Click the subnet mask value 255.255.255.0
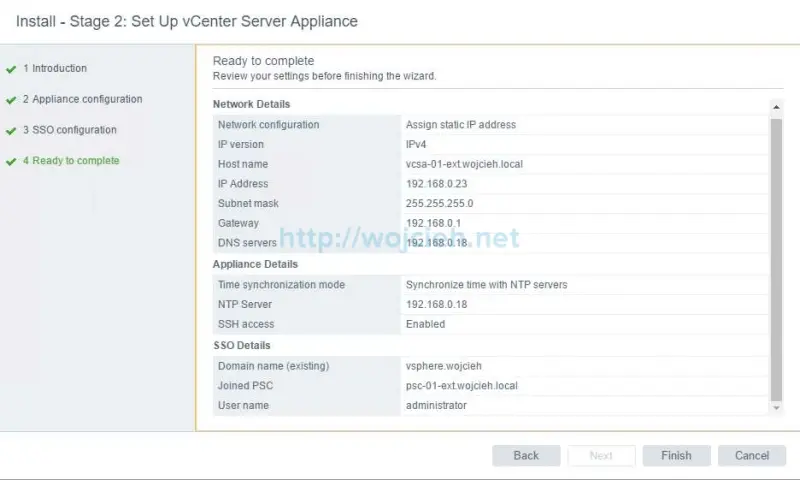This screenshot has height=480, width=800. click(439, 204)
